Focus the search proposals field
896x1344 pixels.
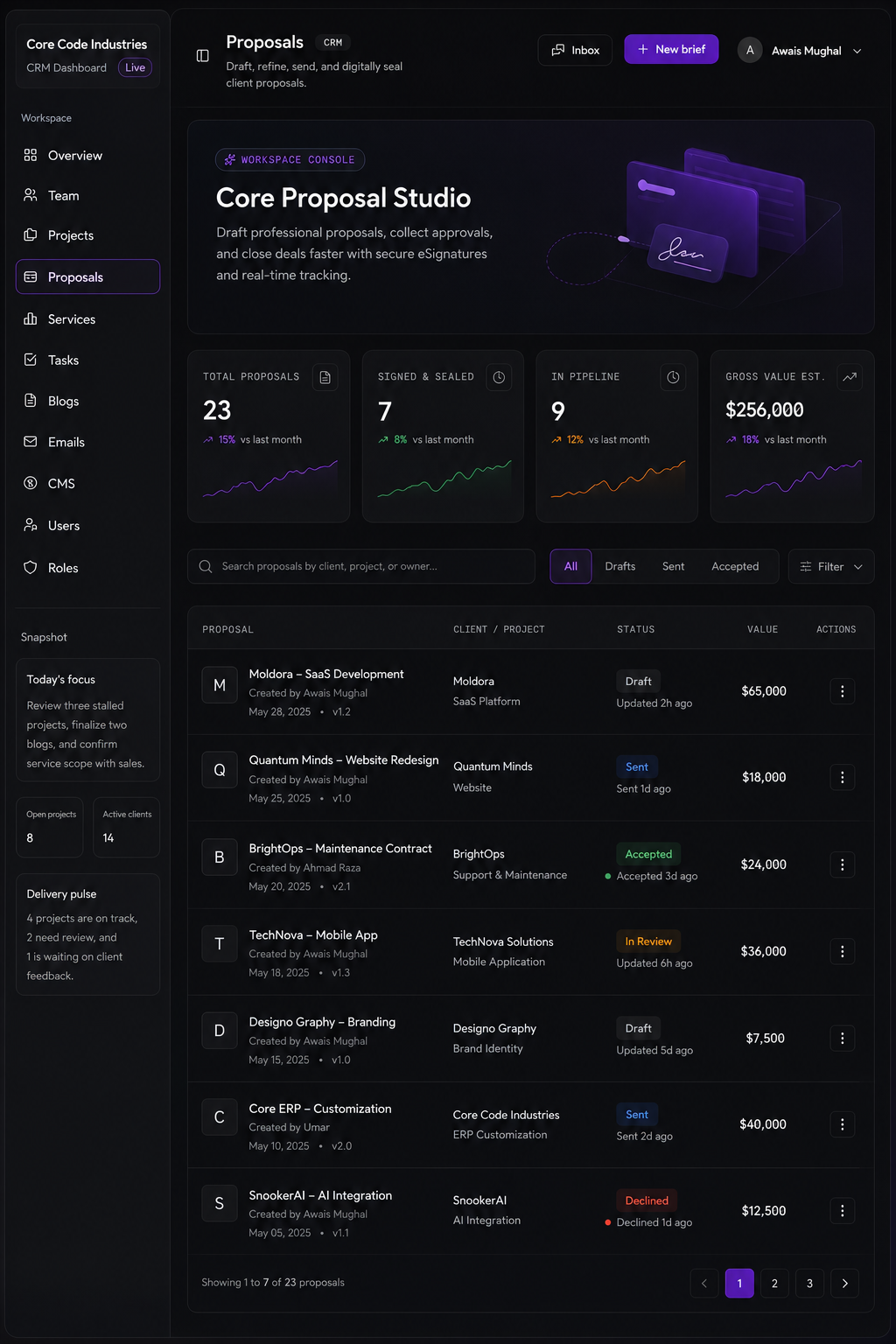tap(361, 566)
